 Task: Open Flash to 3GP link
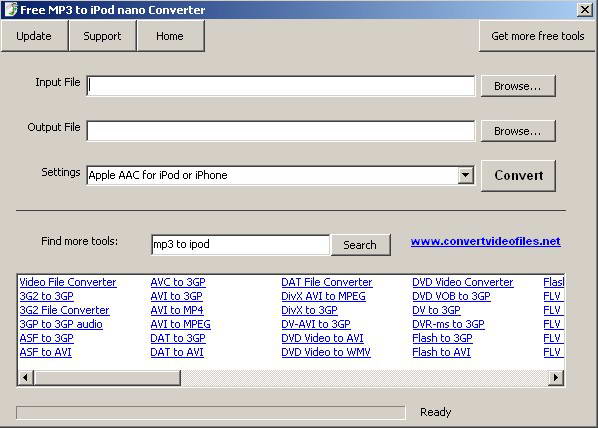tap(442, 338)
